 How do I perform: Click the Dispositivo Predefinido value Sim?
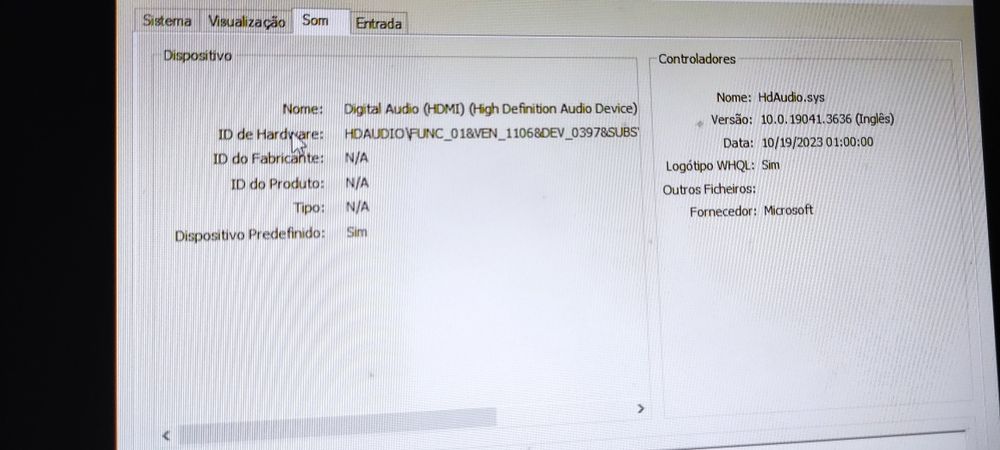coord(357,232)
